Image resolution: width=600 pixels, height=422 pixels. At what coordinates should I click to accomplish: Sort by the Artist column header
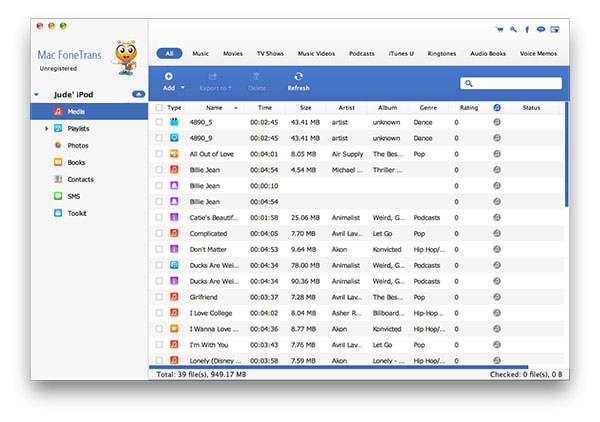346,108
